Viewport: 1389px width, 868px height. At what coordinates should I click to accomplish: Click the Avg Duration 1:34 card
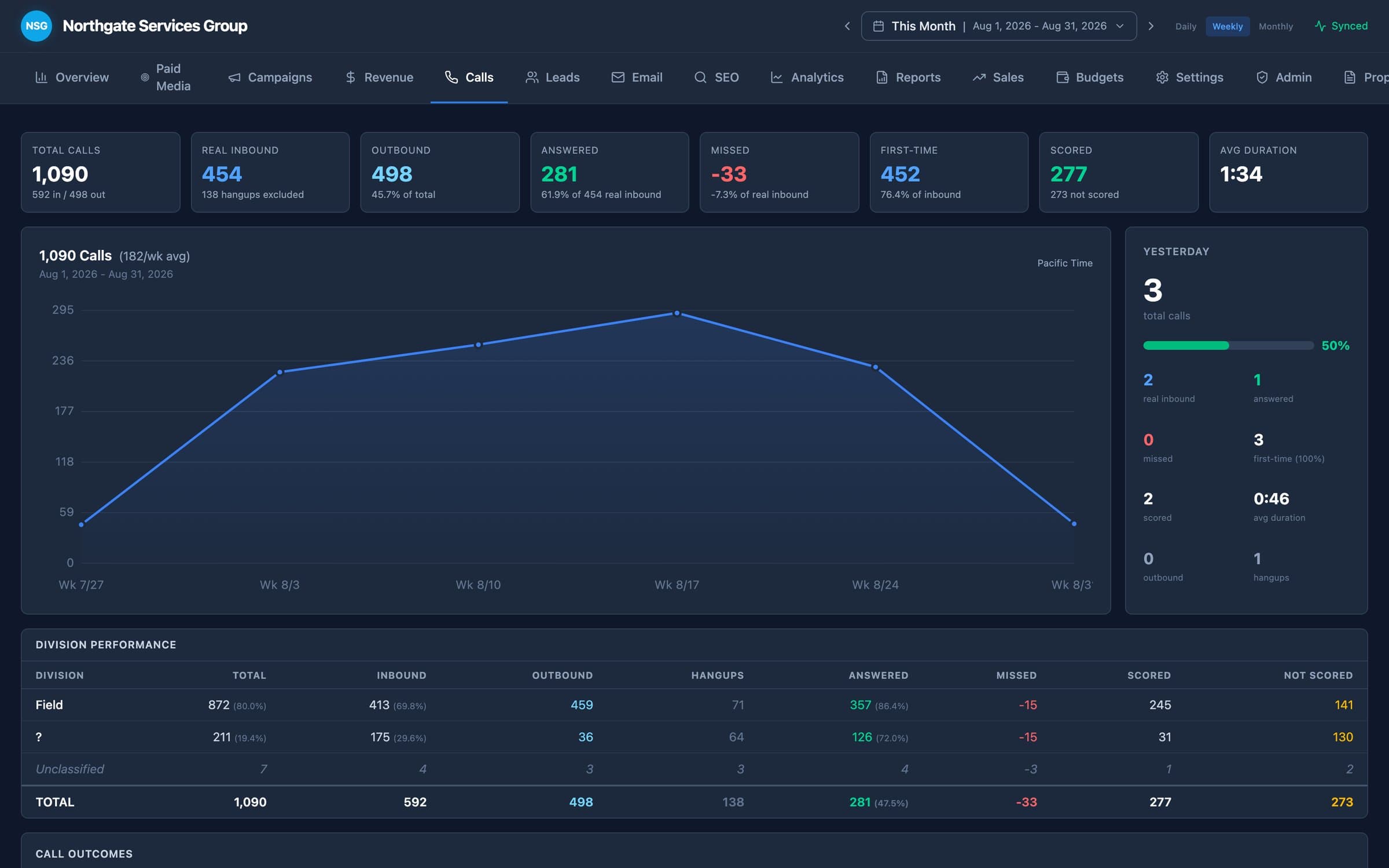point(1288,172)
